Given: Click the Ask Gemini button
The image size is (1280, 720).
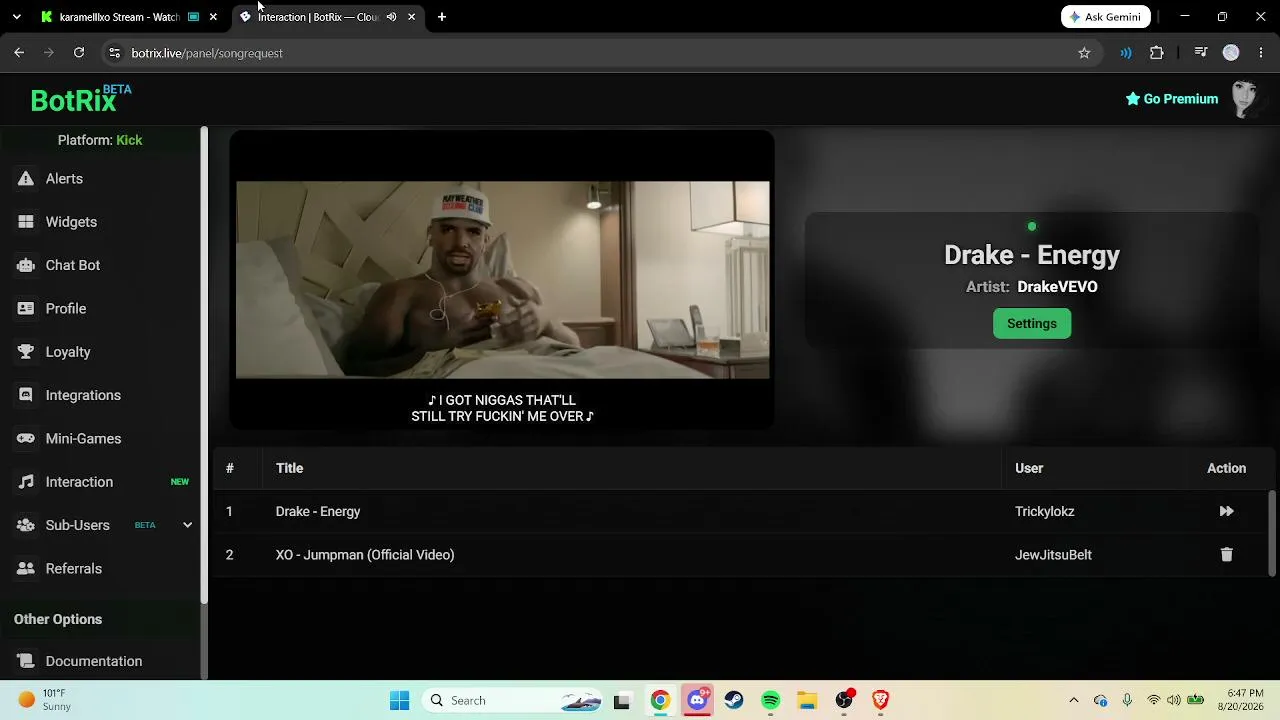Looking at the screenshot, I should pos(1106,17).
